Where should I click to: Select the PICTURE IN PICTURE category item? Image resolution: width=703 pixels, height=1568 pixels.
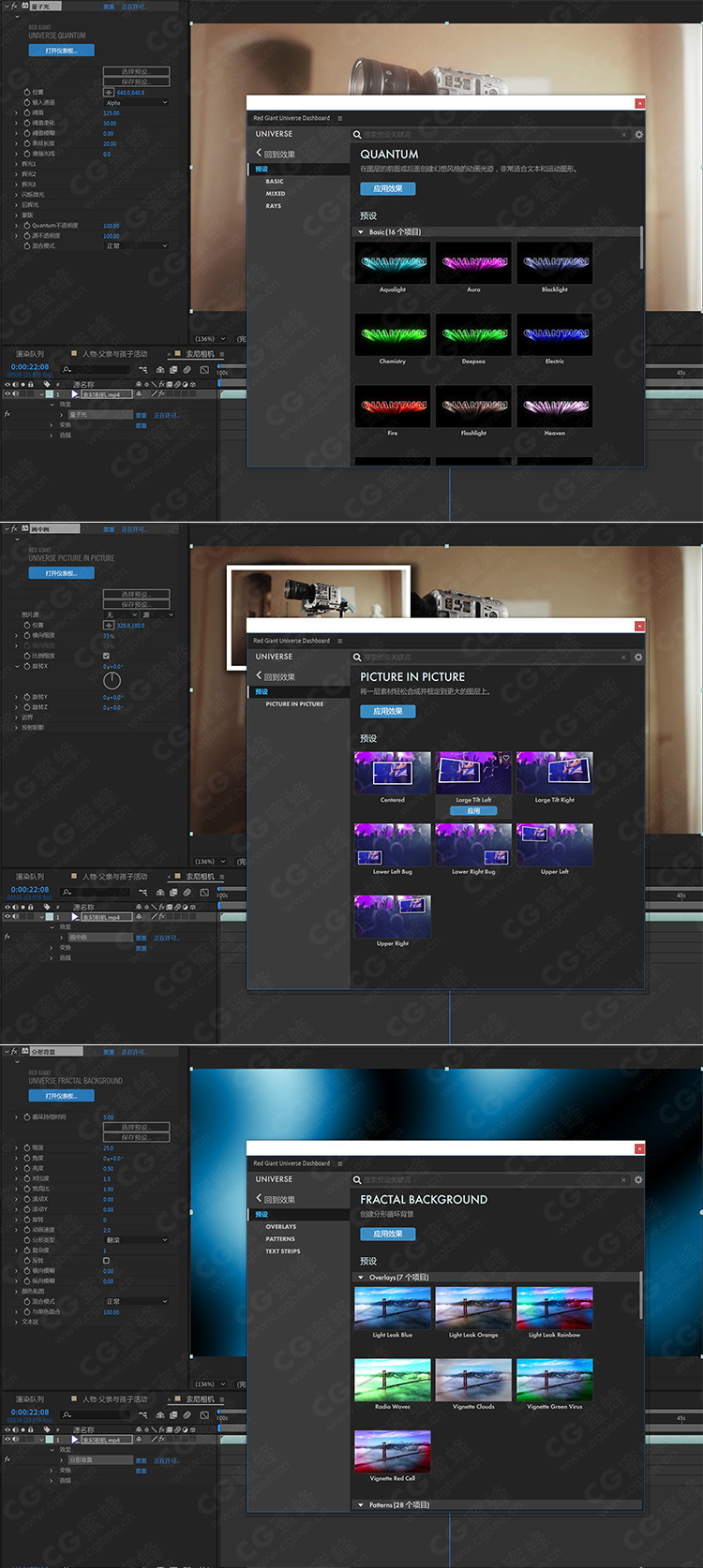[x=294, y=703]
